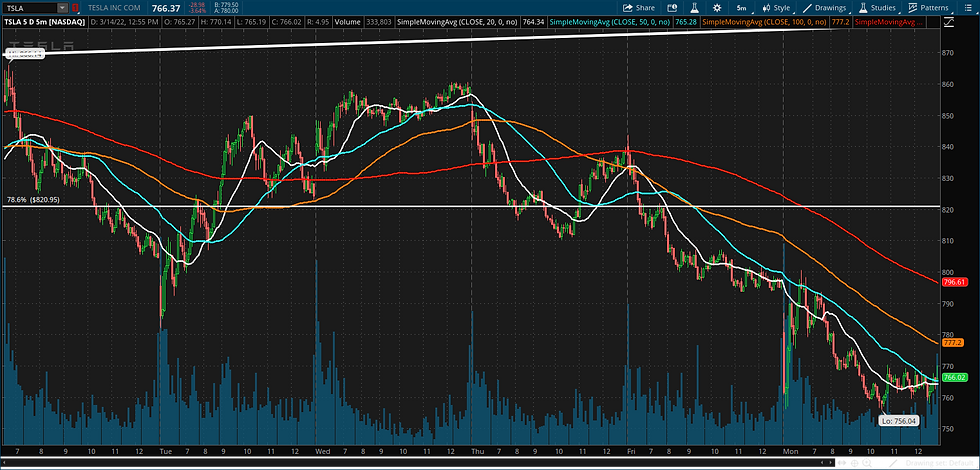This screenshot has height=470, width=980.
Task: Open the Patterns menu
Action: click(x=929, y=8)
